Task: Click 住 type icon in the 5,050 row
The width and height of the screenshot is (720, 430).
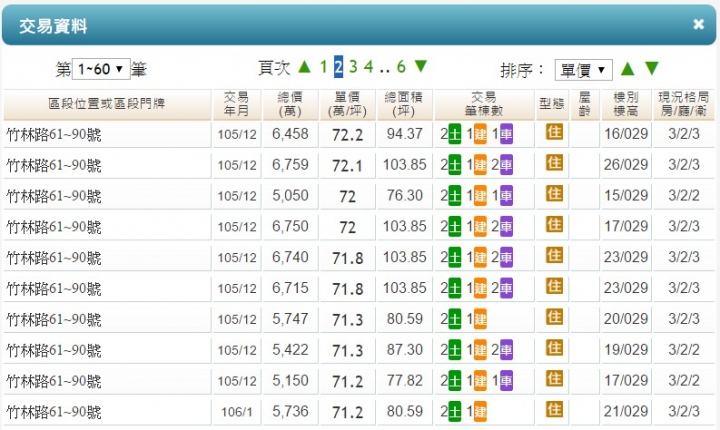Action: (x=554, y=194)
